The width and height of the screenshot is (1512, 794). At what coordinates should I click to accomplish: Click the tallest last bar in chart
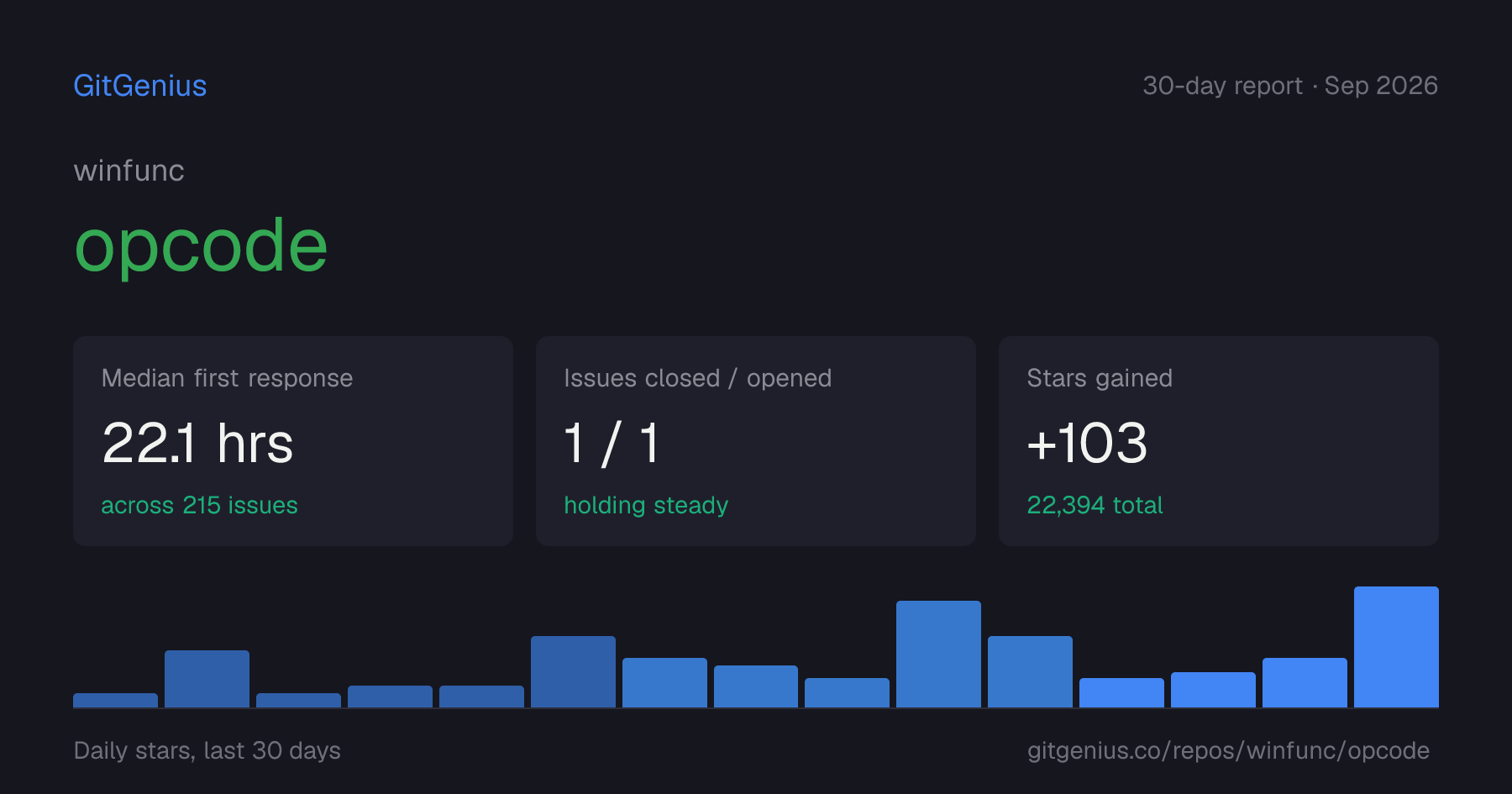point(1396,647)
